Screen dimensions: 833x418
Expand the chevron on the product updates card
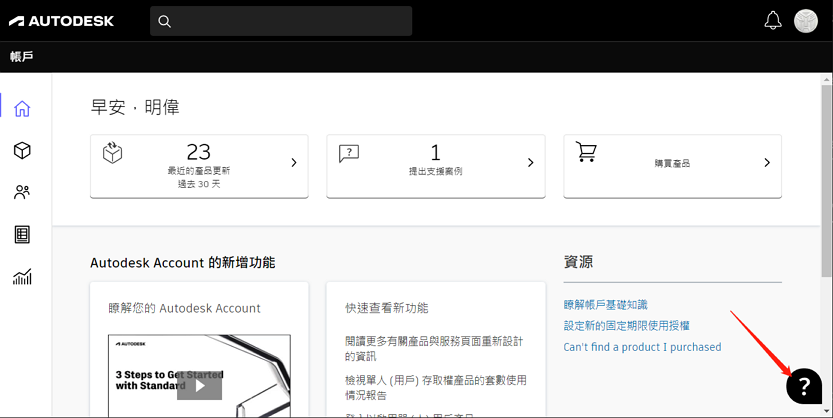[294, 163]
